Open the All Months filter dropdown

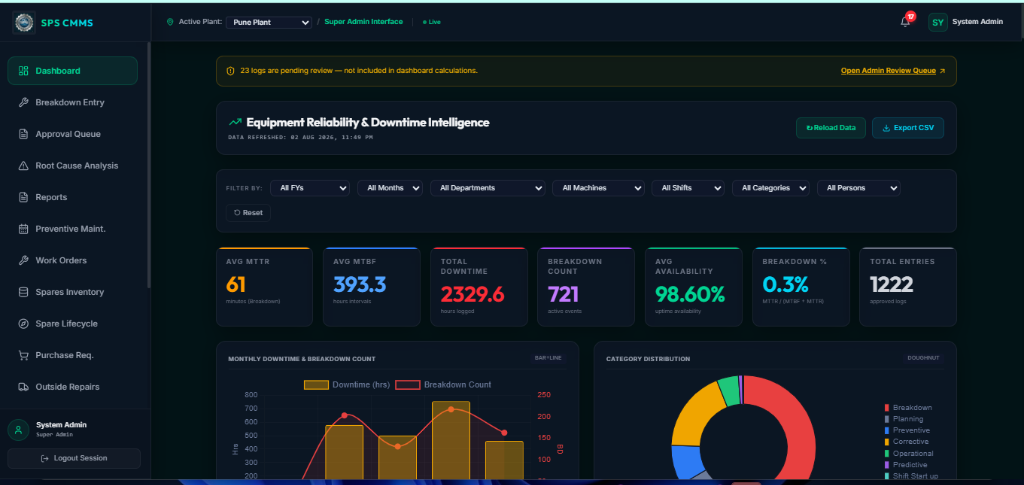pyautogui.click(x=390, y=188)
